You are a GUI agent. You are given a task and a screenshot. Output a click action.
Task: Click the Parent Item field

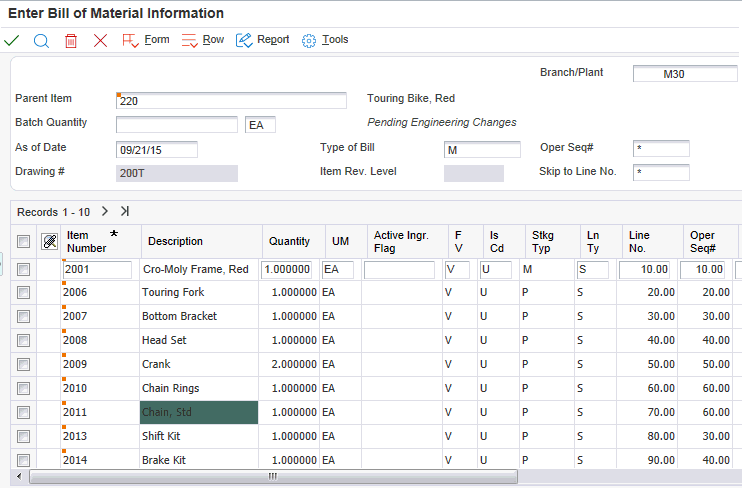click(231, 101)
